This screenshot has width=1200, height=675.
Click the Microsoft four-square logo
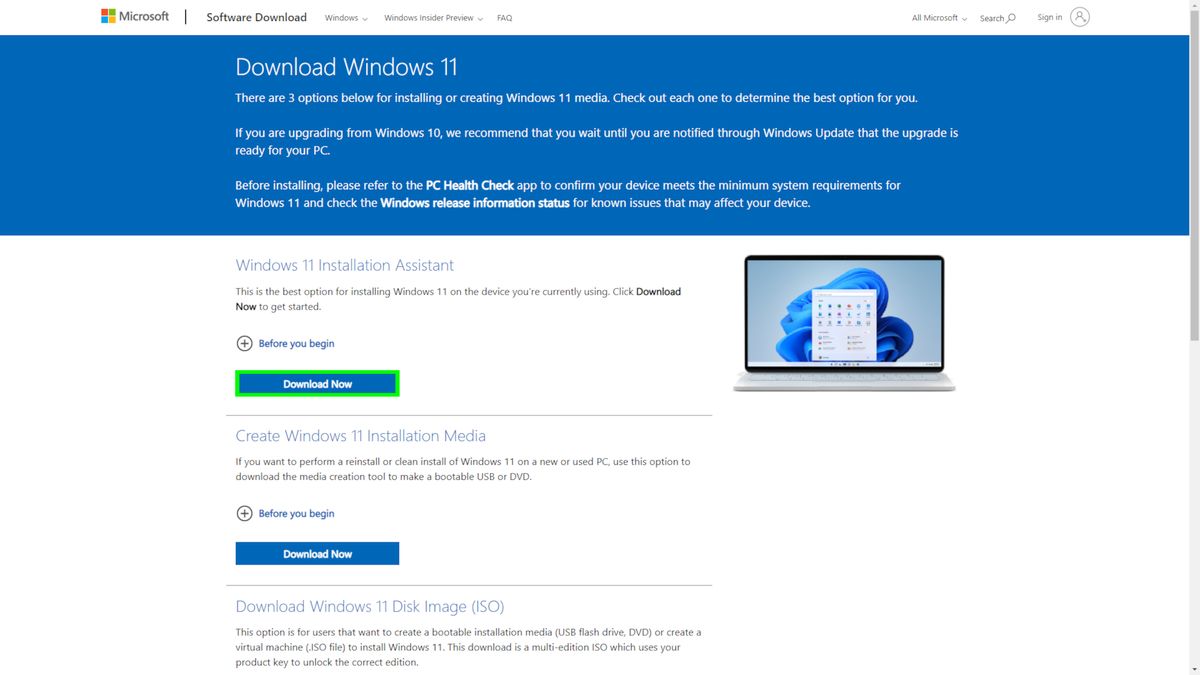pyautogui.click(x=106, y=15)
